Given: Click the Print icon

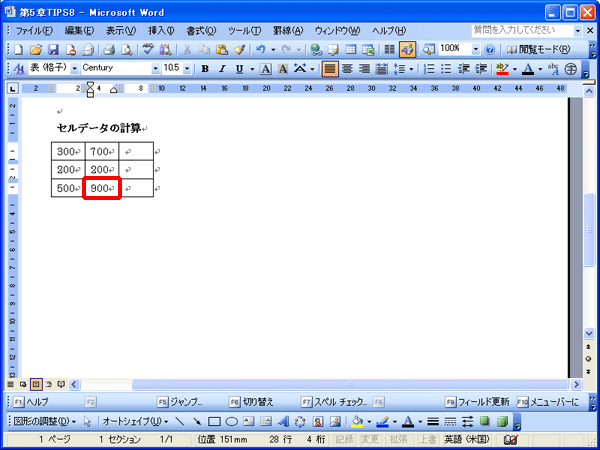Looking at the screenshot, I should click(109, 49).
